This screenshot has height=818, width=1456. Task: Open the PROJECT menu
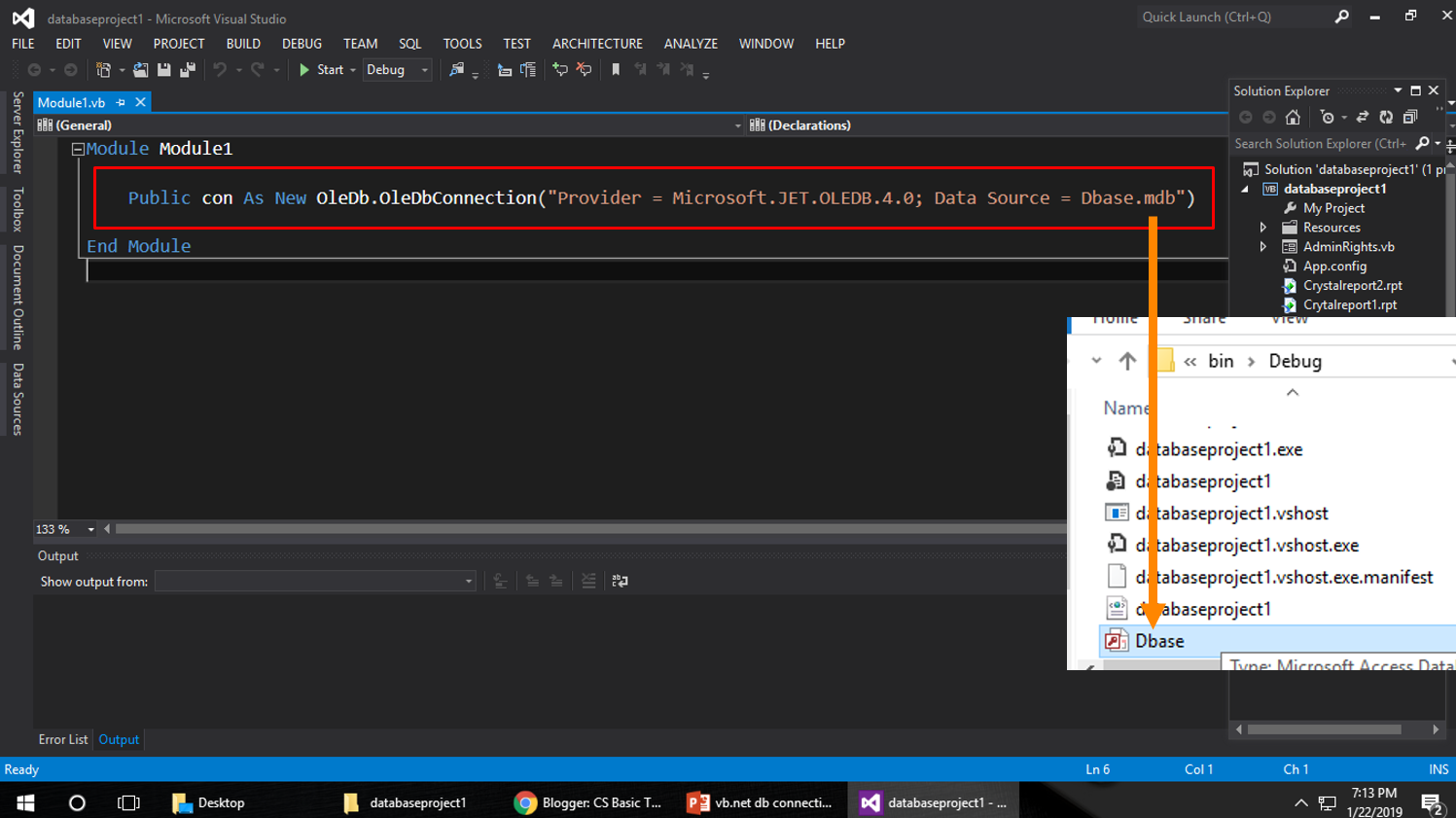pyautogui.click(x=179, y=44)
